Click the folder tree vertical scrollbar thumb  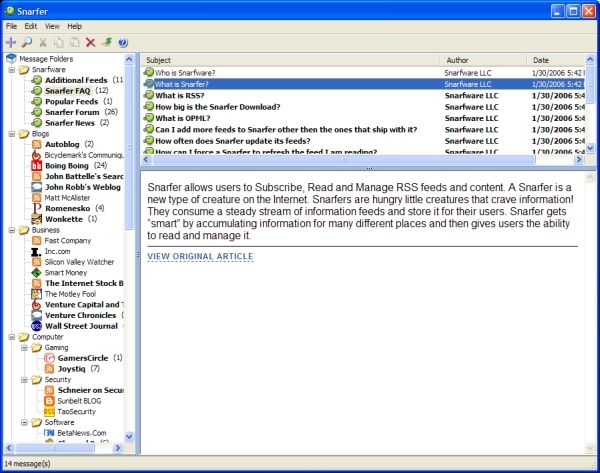129,147
